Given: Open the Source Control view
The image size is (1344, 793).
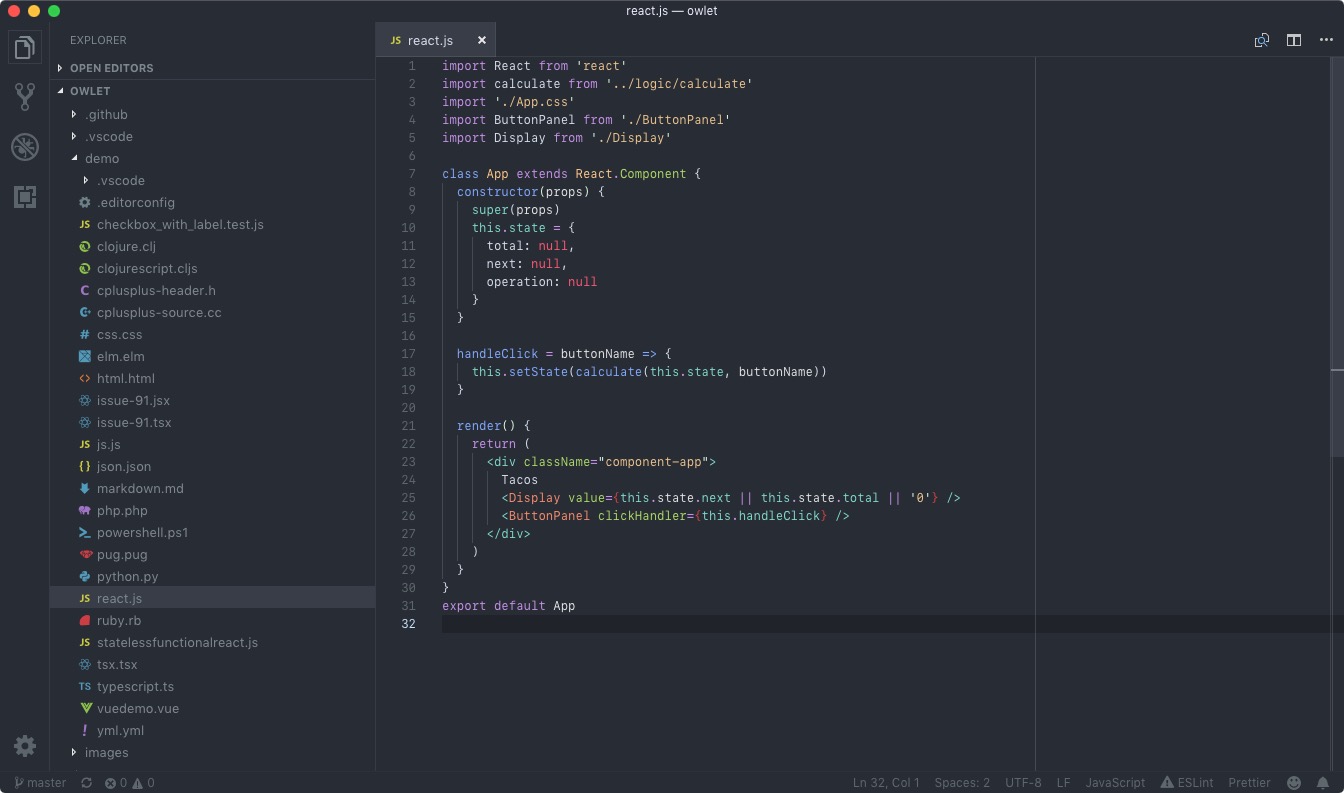Looking at the screenshot, I should pos(25,96).
